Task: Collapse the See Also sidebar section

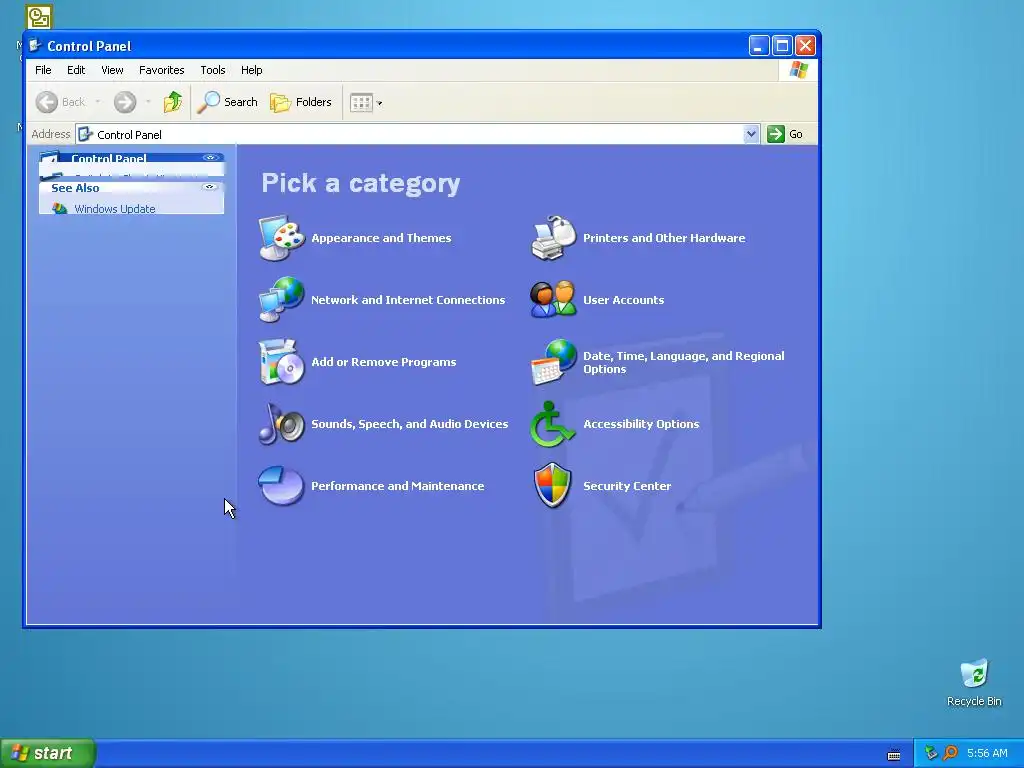Action: click(210, 187)
